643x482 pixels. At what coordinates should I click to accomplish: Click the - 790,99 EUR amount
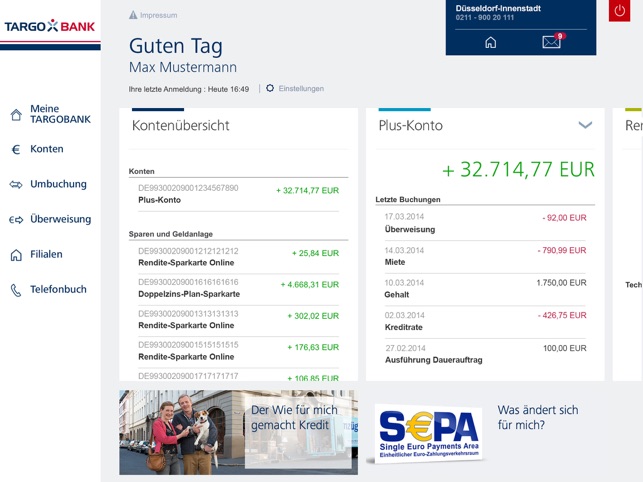[562, 250]
